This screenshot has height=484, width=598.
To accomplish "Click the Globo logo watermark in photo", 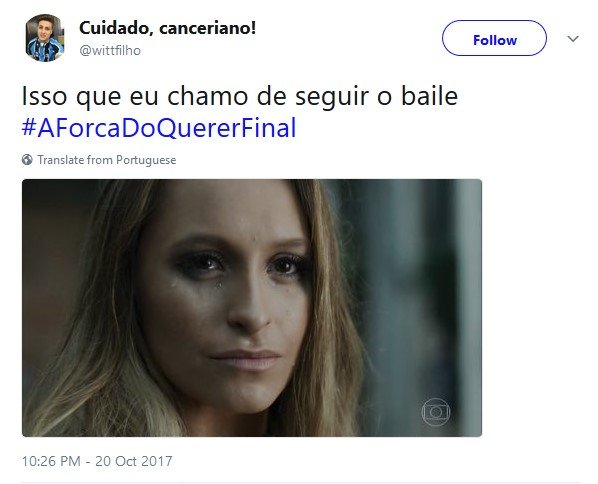I will (x=436, y=412).
